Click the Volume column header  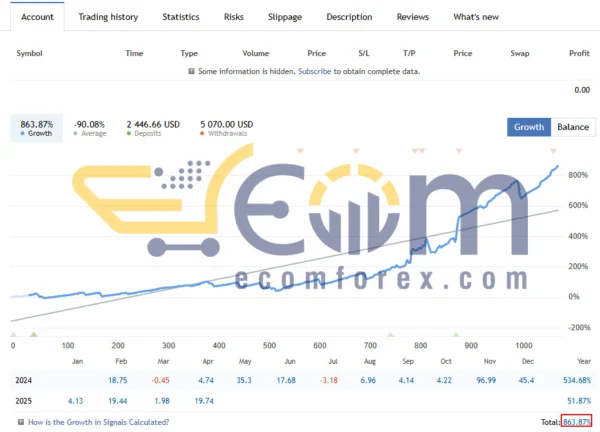pos(256,53)
